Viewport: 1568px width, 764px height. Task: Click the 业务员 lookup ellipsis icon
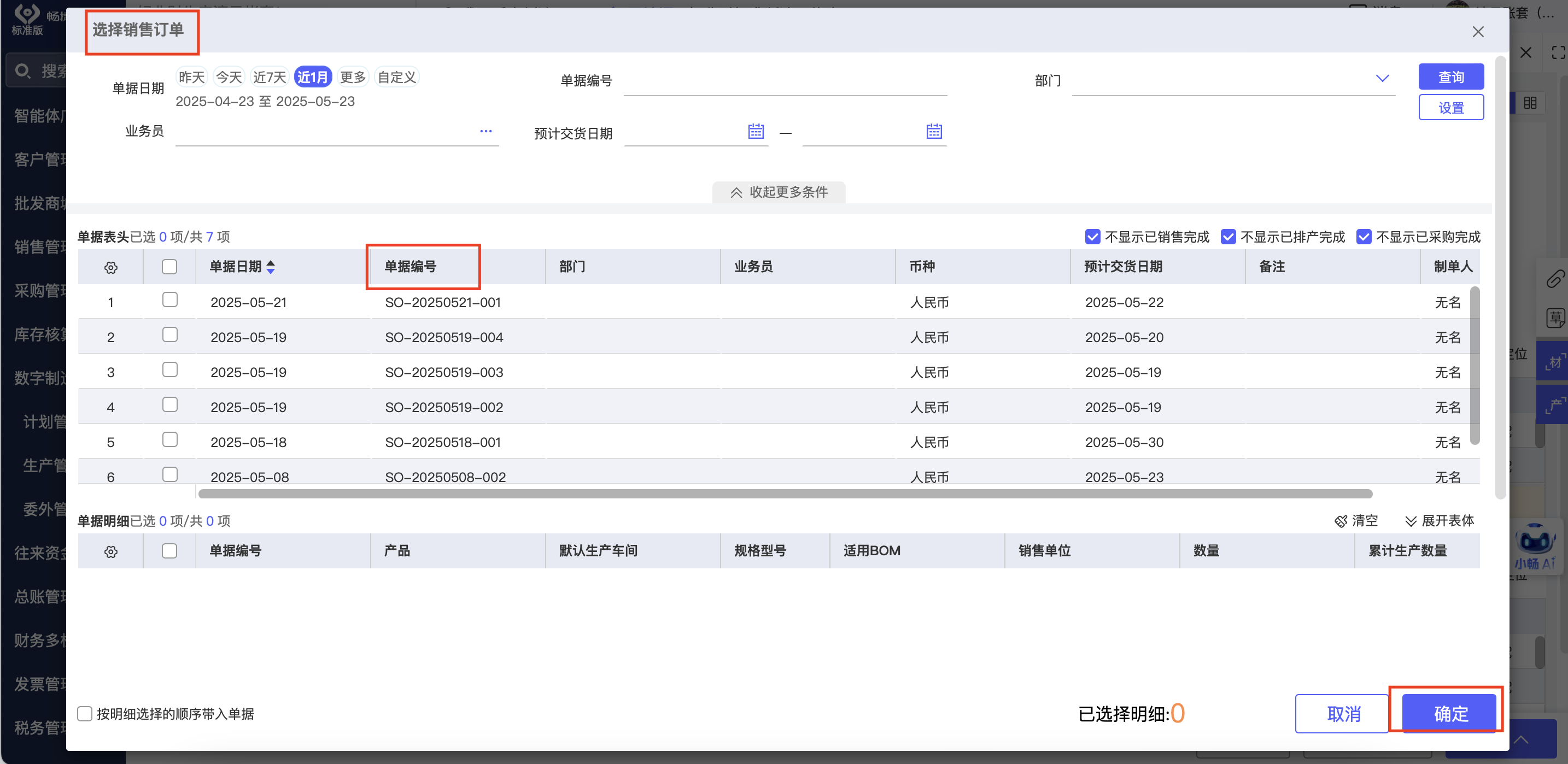point(485,131)
